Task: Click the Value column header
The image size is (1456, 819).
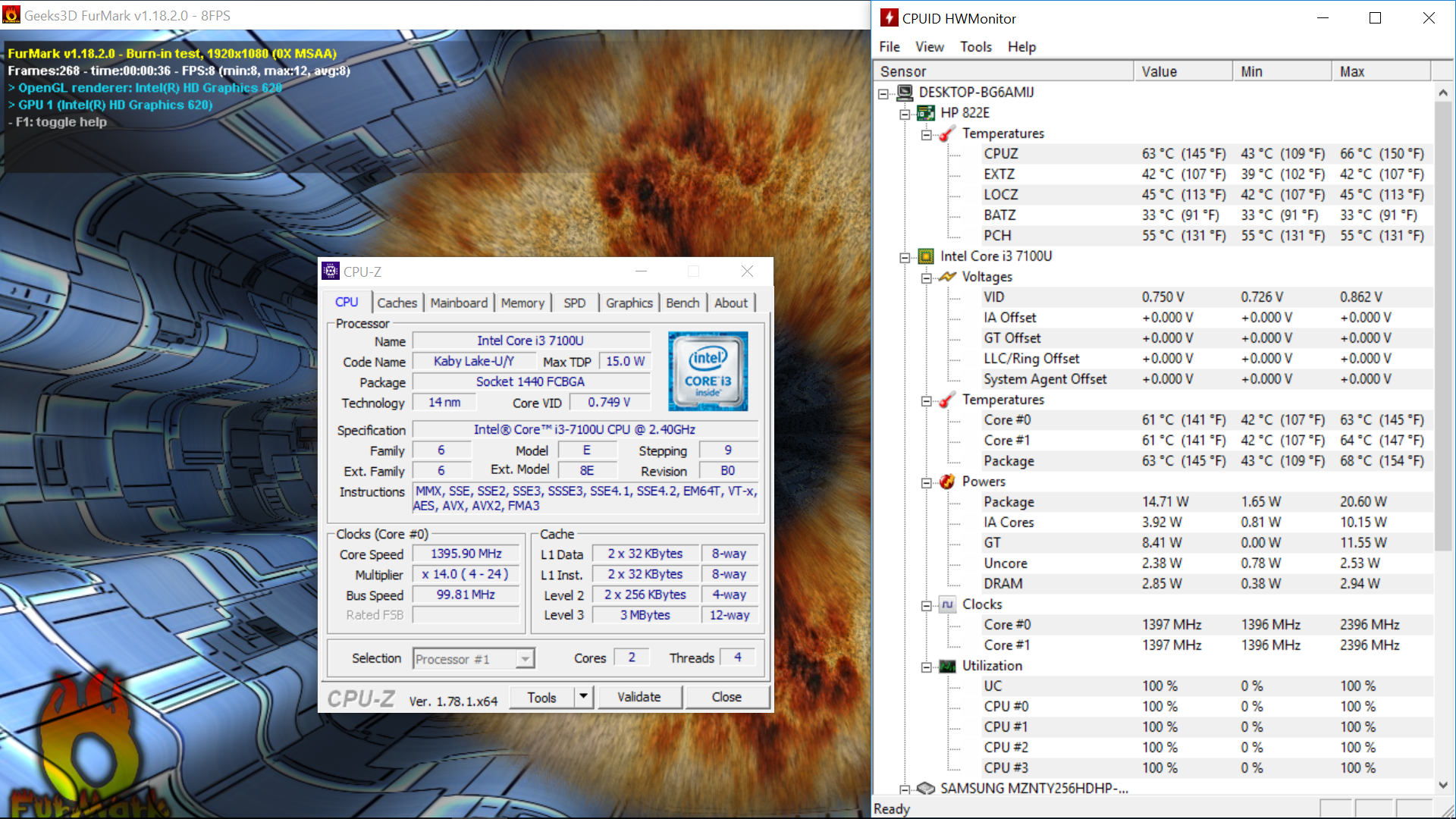Action: (1183, 71)
